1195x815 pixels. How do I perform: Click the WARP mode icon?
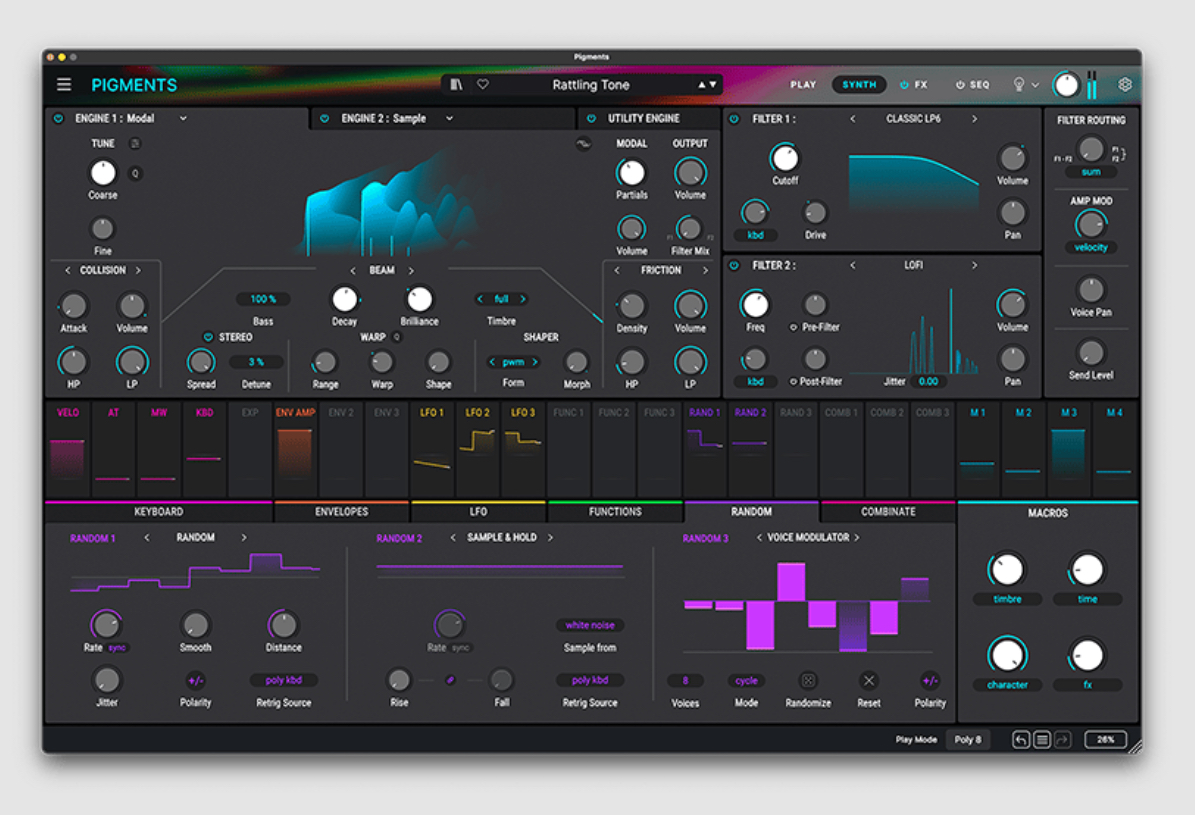396,337
